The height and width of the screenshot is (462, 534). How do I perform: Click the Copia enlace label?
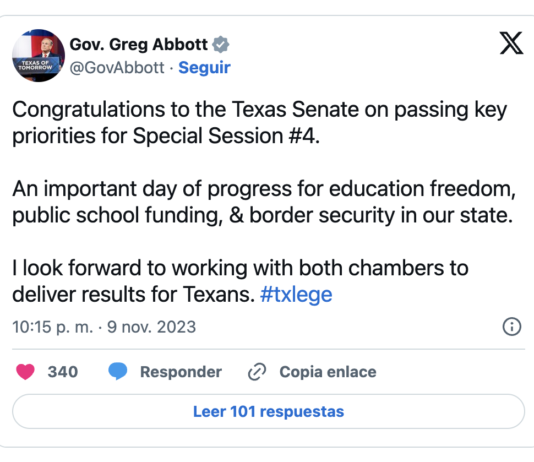[x=328, y=372]
